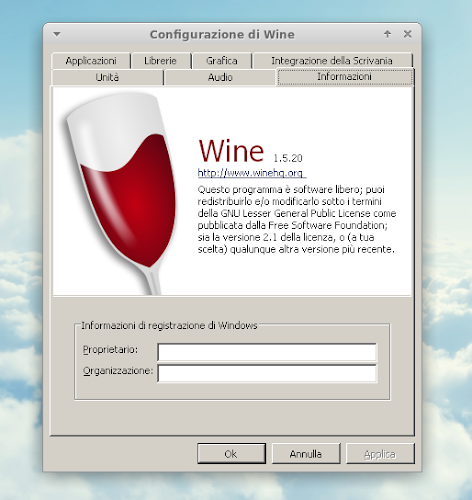This screenshot has width=472, height=500.
Task: Switch to the Audio tab
Action: pyautogui.click(x=220, y=77)
